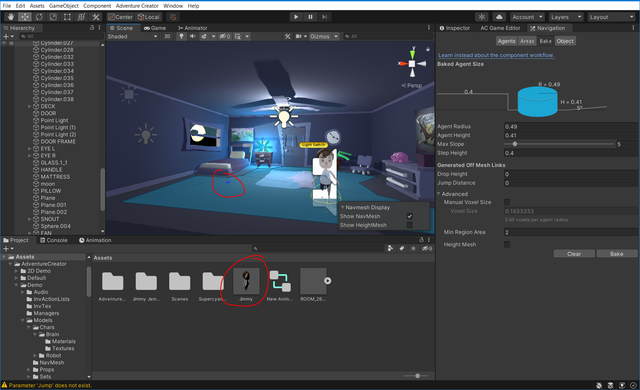Open the component workflow link
640x390 pixels.
(496, 55)
